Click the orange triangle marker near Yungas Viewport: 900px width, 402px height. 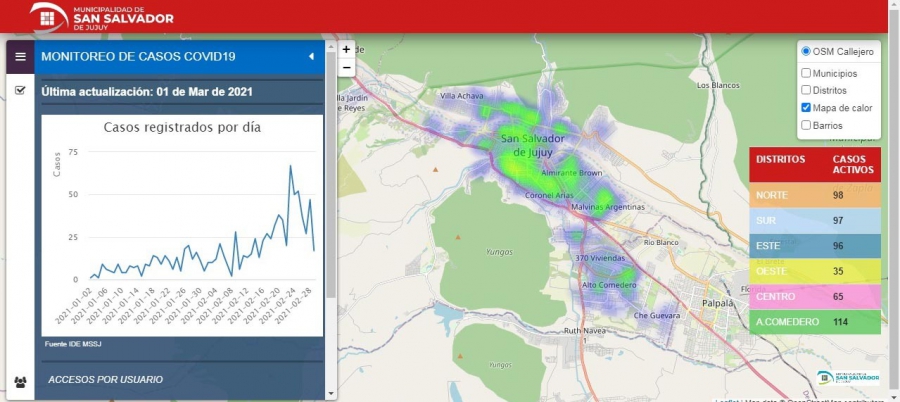click(x=457, y=238)
